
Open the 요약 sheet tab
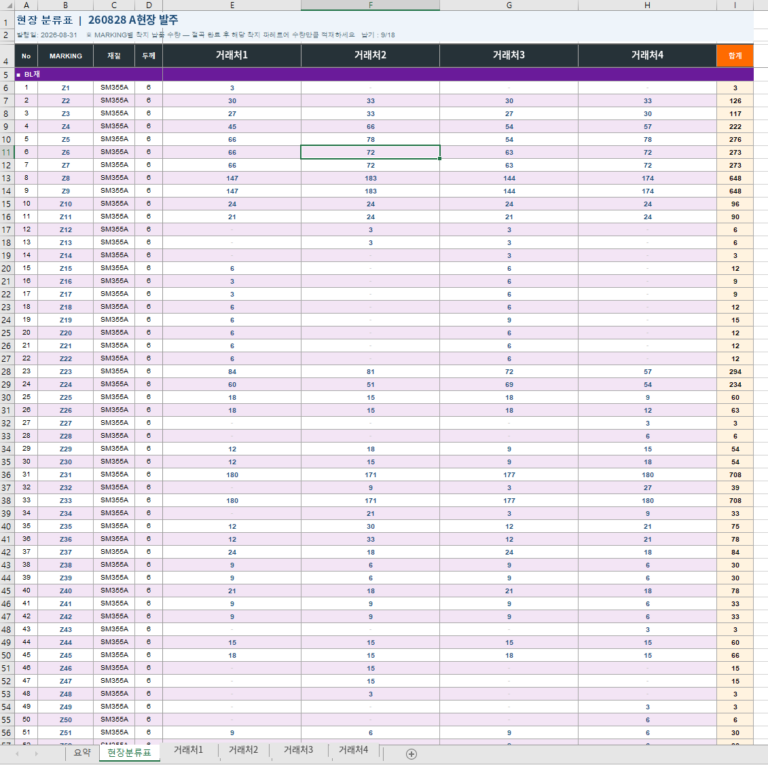coord(82,753)
